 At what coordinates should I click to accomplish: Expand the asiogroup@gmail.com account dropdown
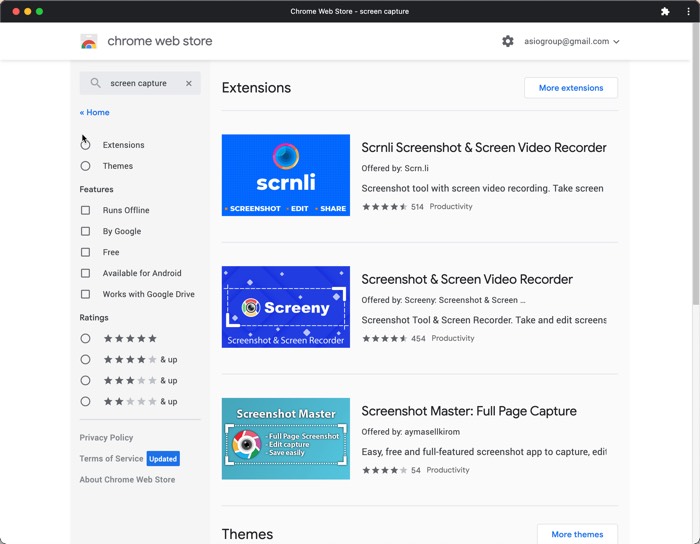pyautogui.click(x=571, y=42)
